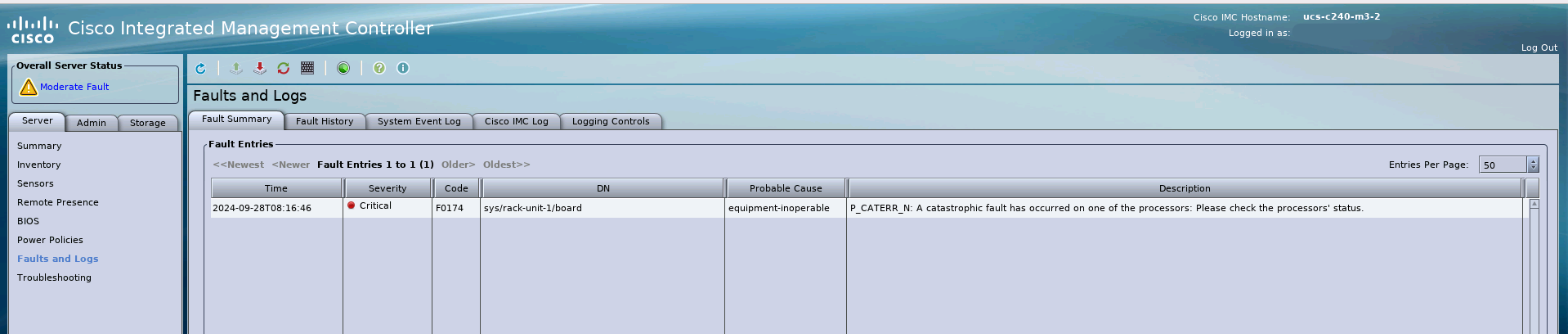Click the blue Refresh toolbar icon
Viewport: 1568px width, 334px height.
(200, 69)
